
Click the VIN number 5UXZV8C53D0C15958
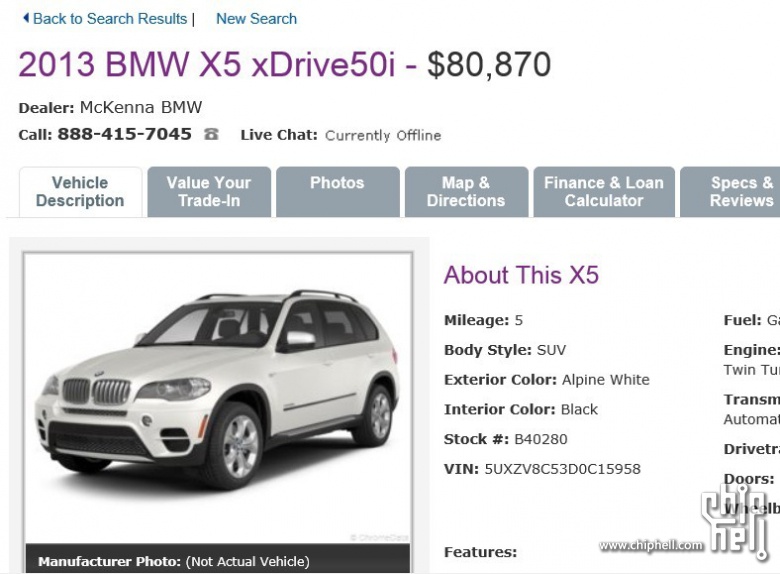(x=562, y=469)
